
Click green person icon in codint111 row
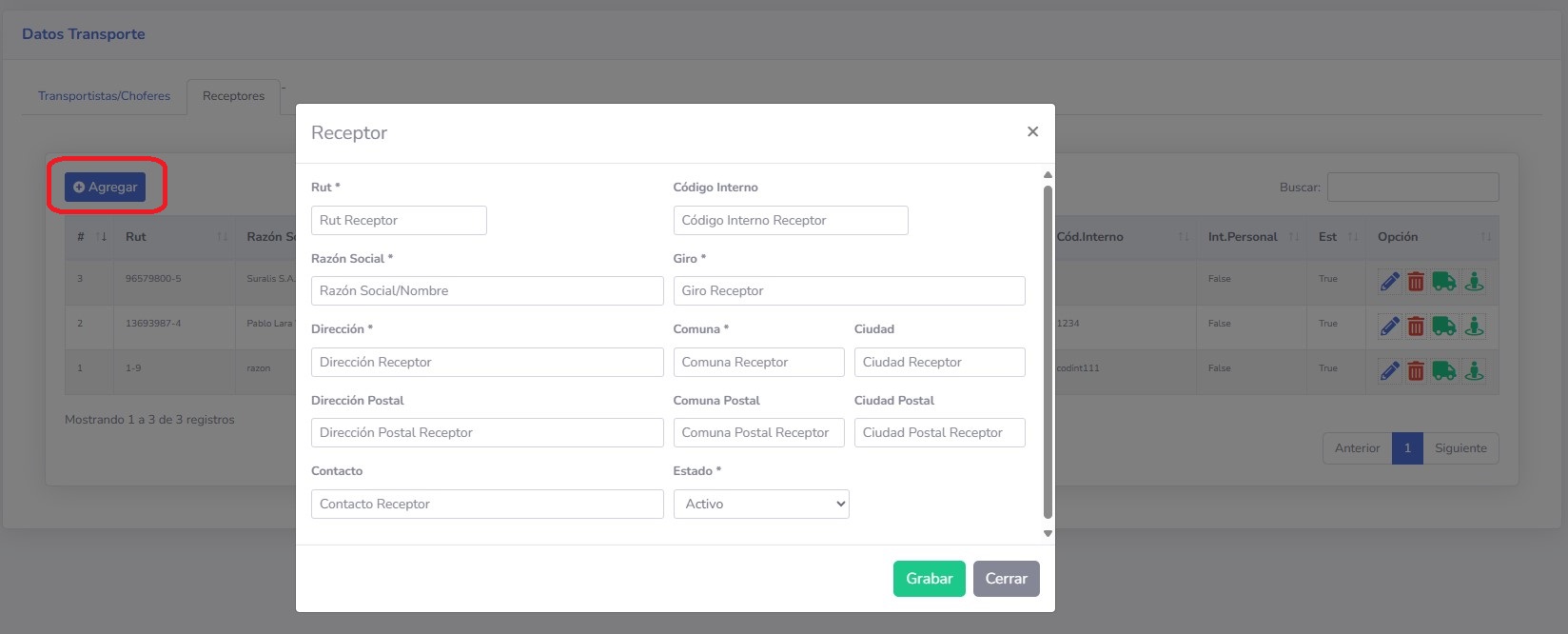[1474, 370]
